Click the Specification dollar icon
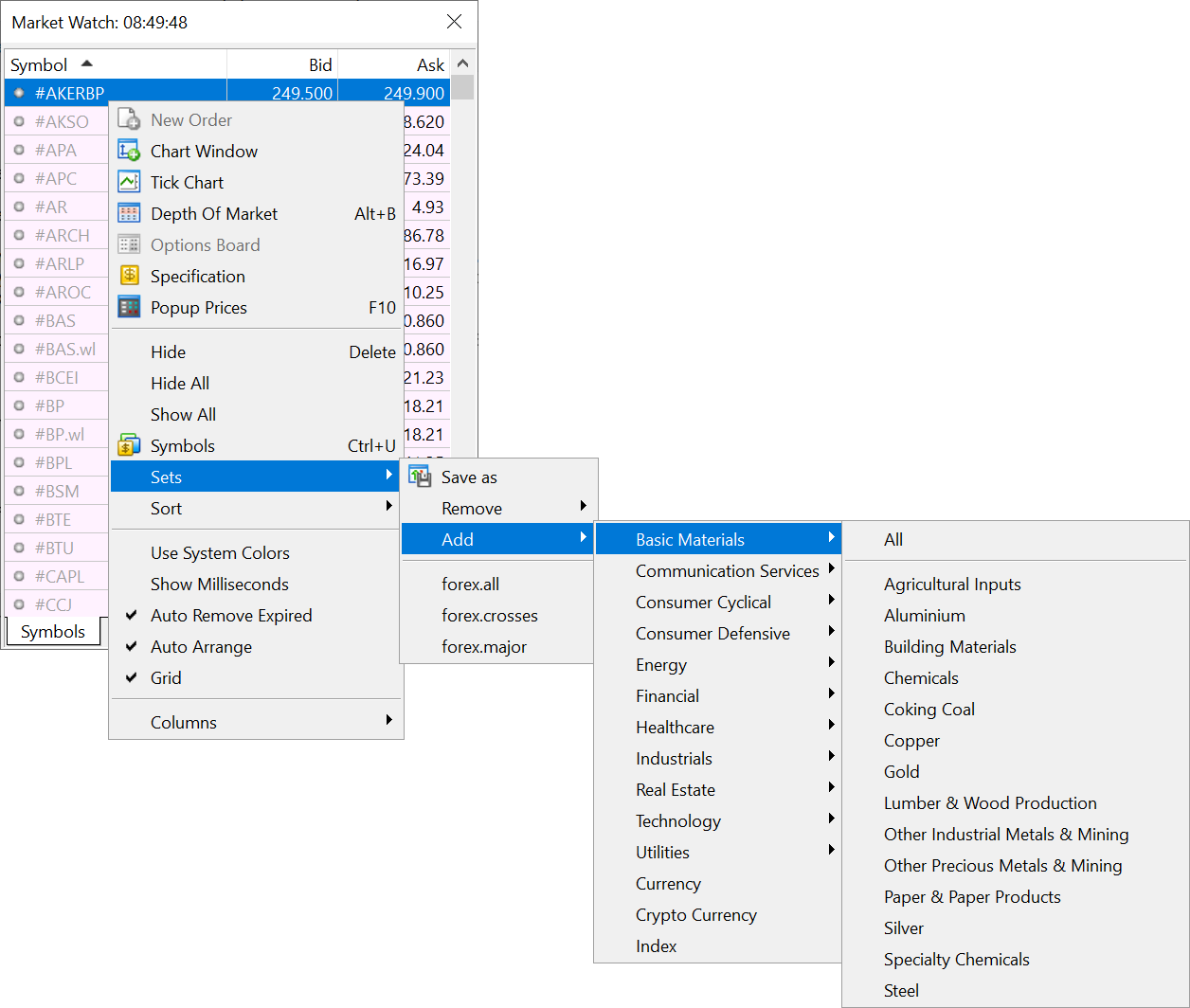The width and height of the screenshot is (1190, 1008). (129, 276)
